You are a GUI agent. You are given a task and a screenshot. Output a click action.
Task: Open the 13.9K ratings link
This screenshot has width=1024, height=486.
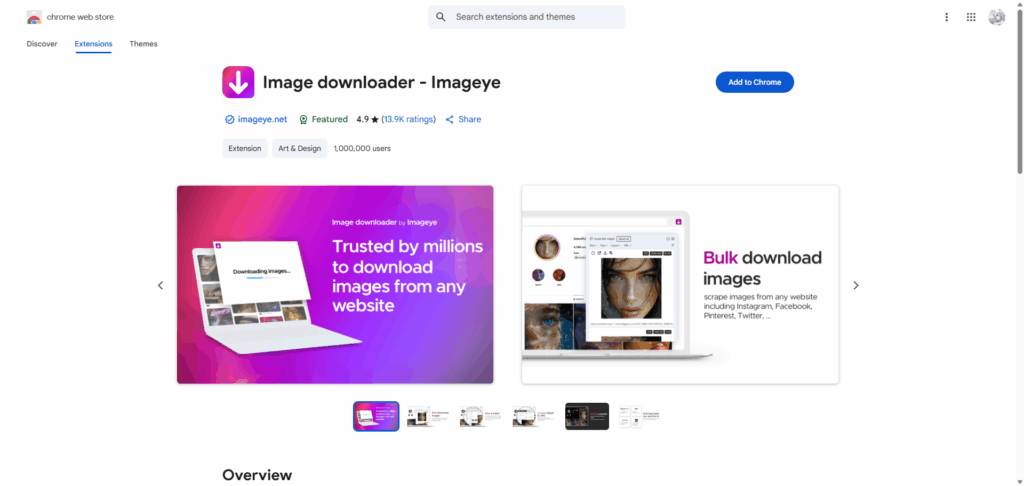408,120
